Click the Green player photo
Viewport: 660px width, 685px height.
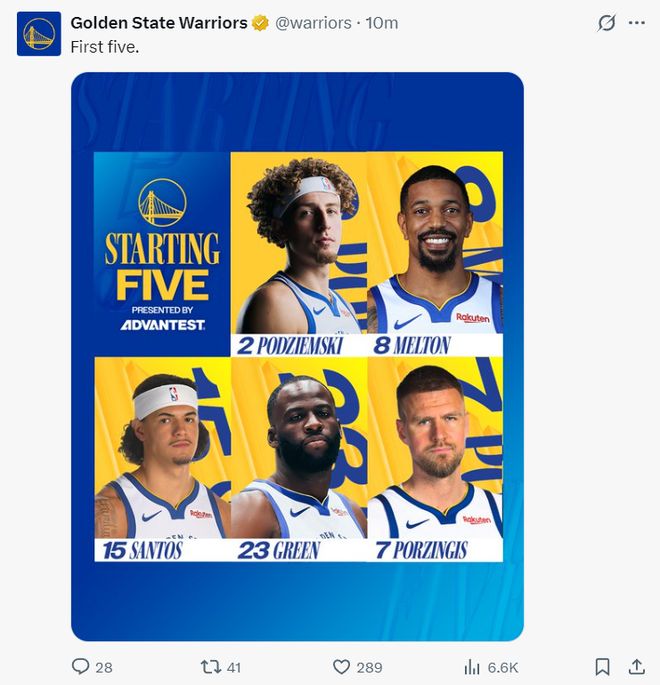pyautogui.click(x=299, y=450)
